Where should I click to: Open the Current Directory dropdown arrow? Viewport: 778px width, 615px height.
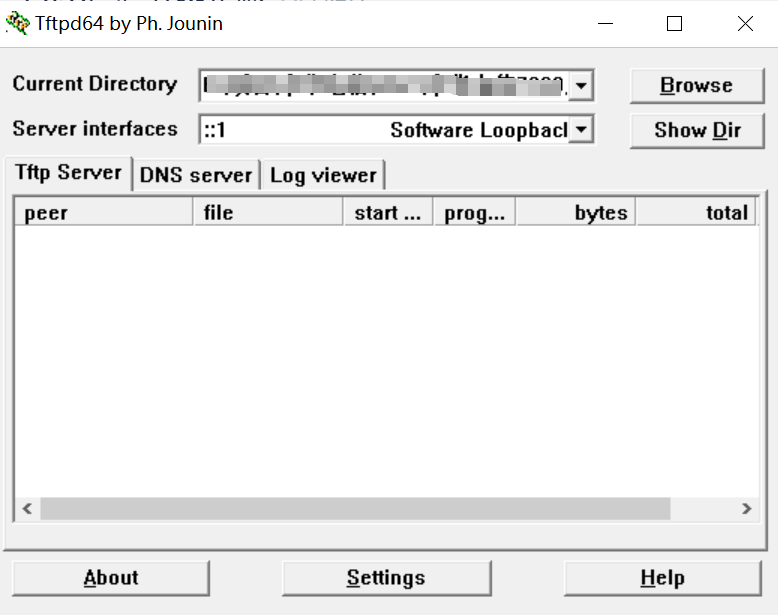(581, 85)
